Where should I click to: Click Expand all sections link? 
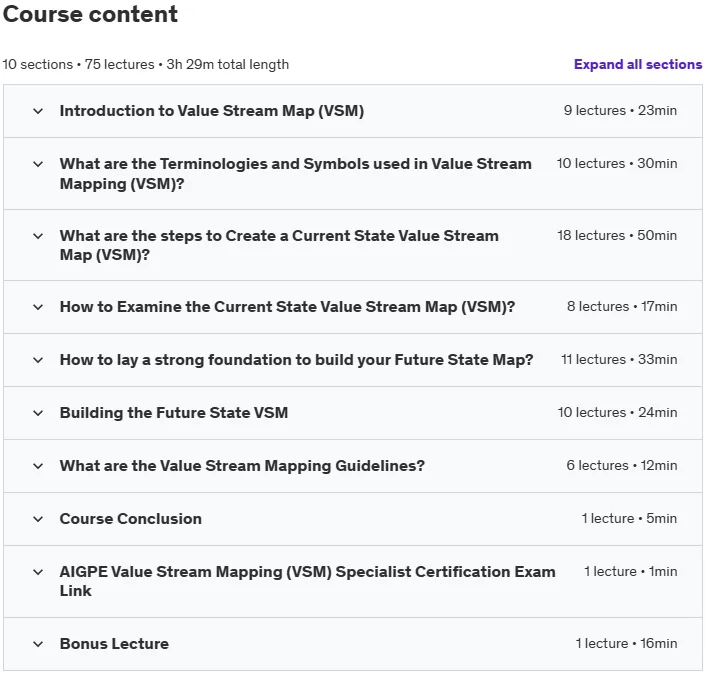[638, 64]
